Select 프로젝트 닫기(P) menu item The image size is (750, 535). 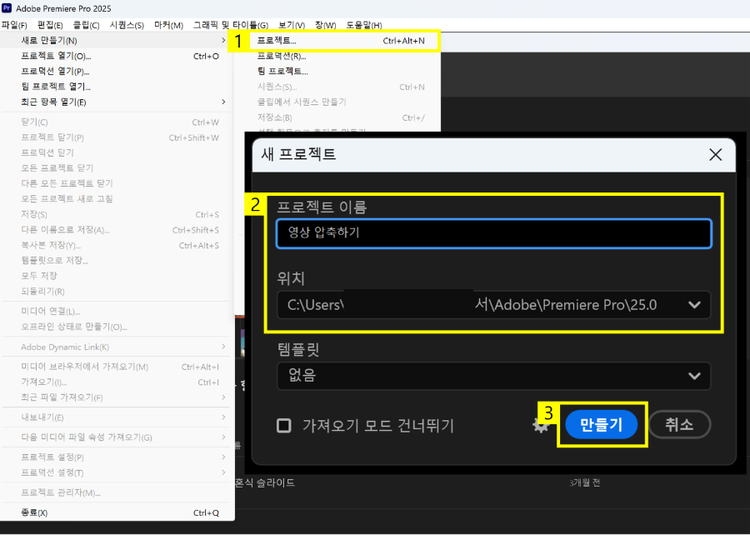coord(117,137)
